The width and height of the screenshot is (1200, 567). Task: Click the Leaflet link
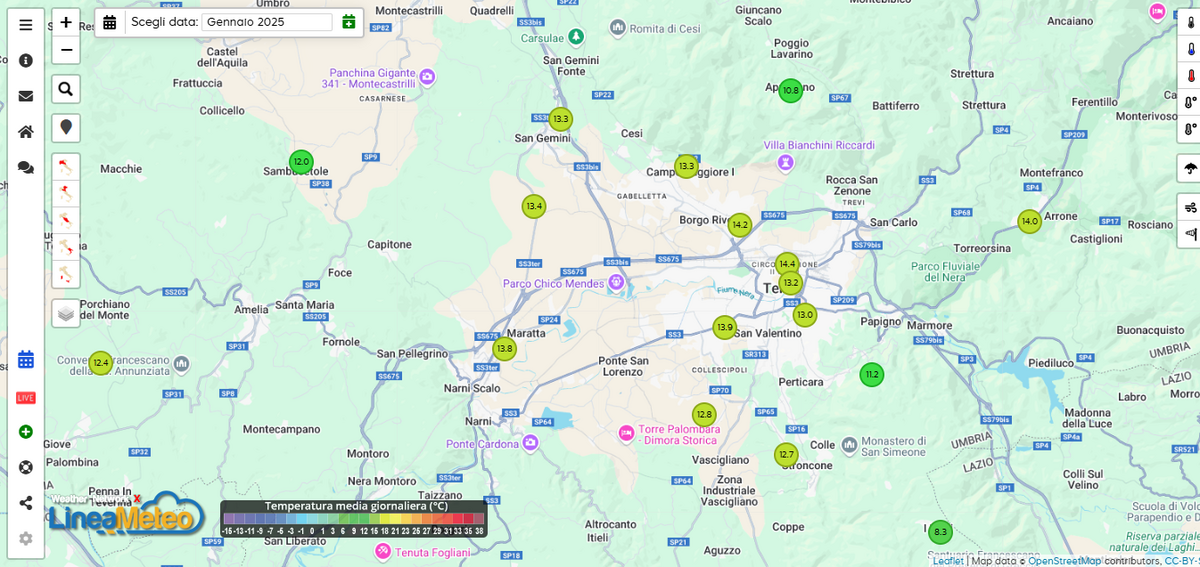coord(948,561)
